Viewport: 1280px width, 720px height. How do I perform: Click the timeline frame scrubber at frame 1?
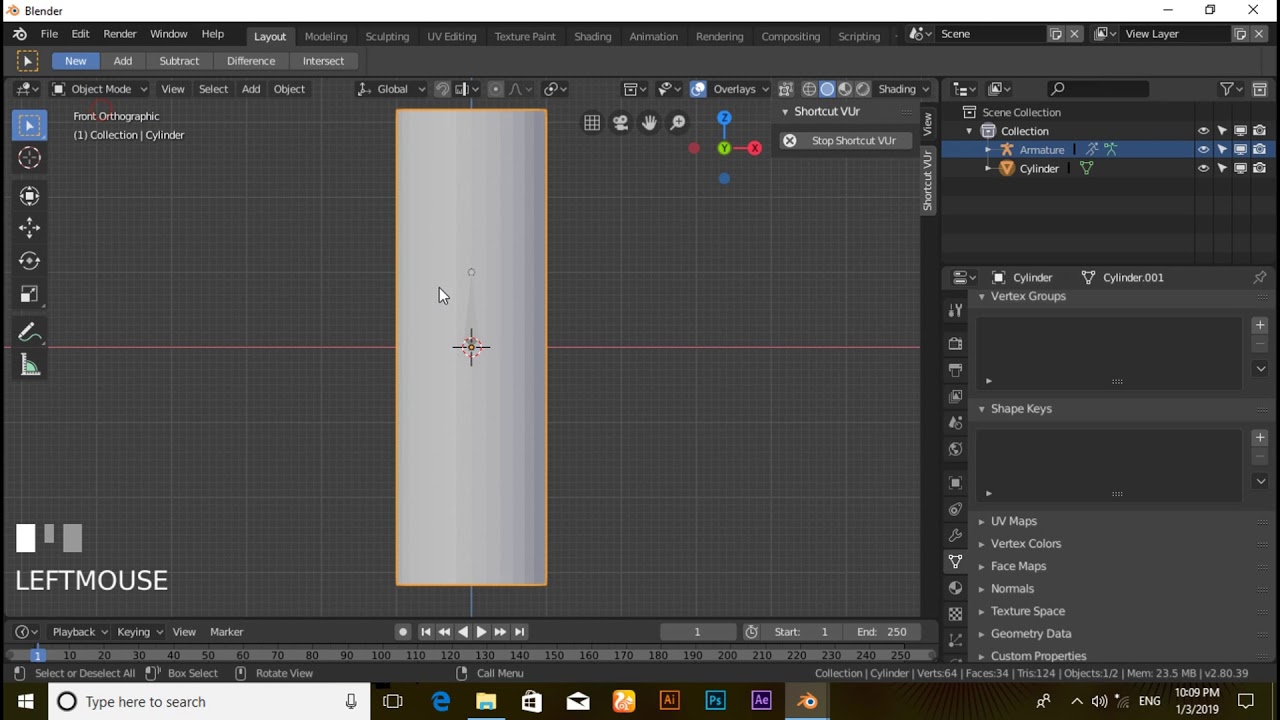click(37, 655)
